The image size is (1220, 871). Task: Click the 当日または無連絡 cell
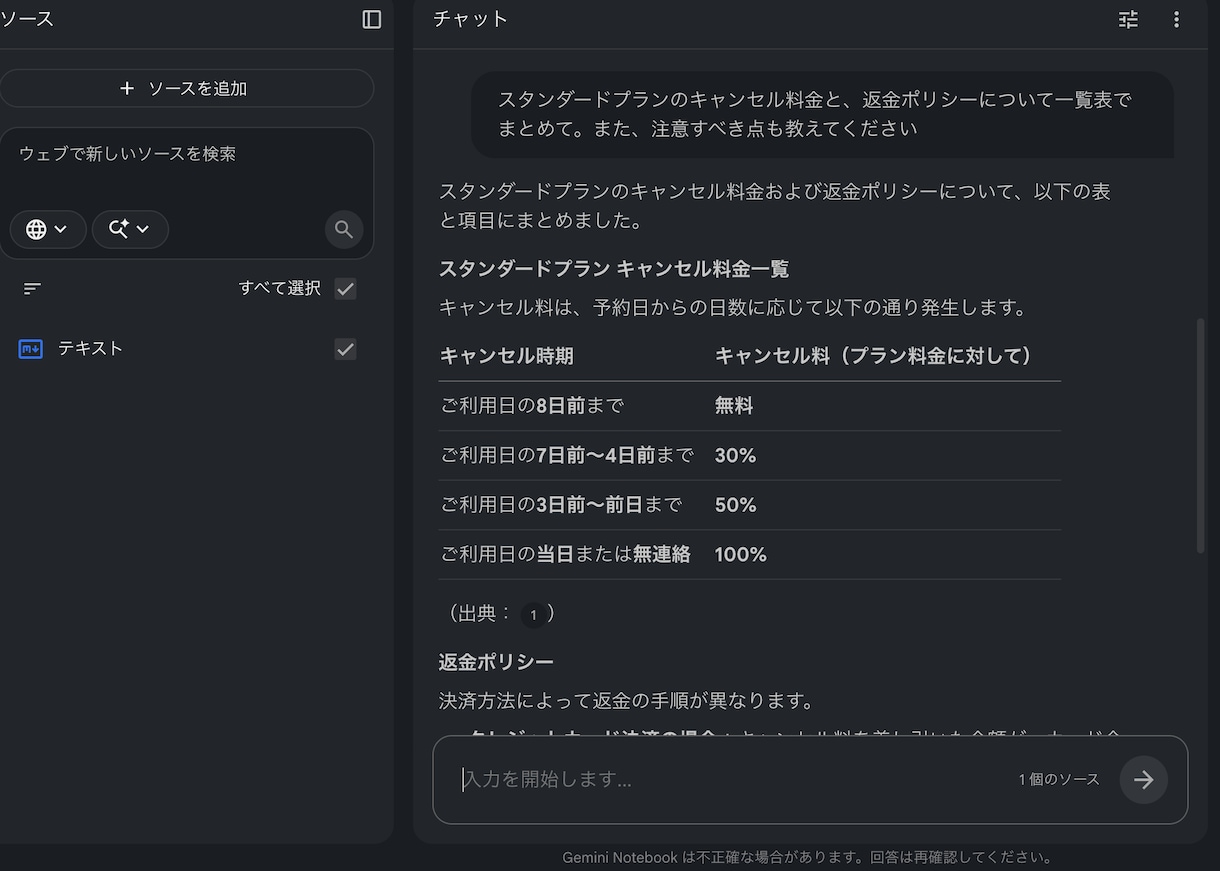(x=566, y=555)
